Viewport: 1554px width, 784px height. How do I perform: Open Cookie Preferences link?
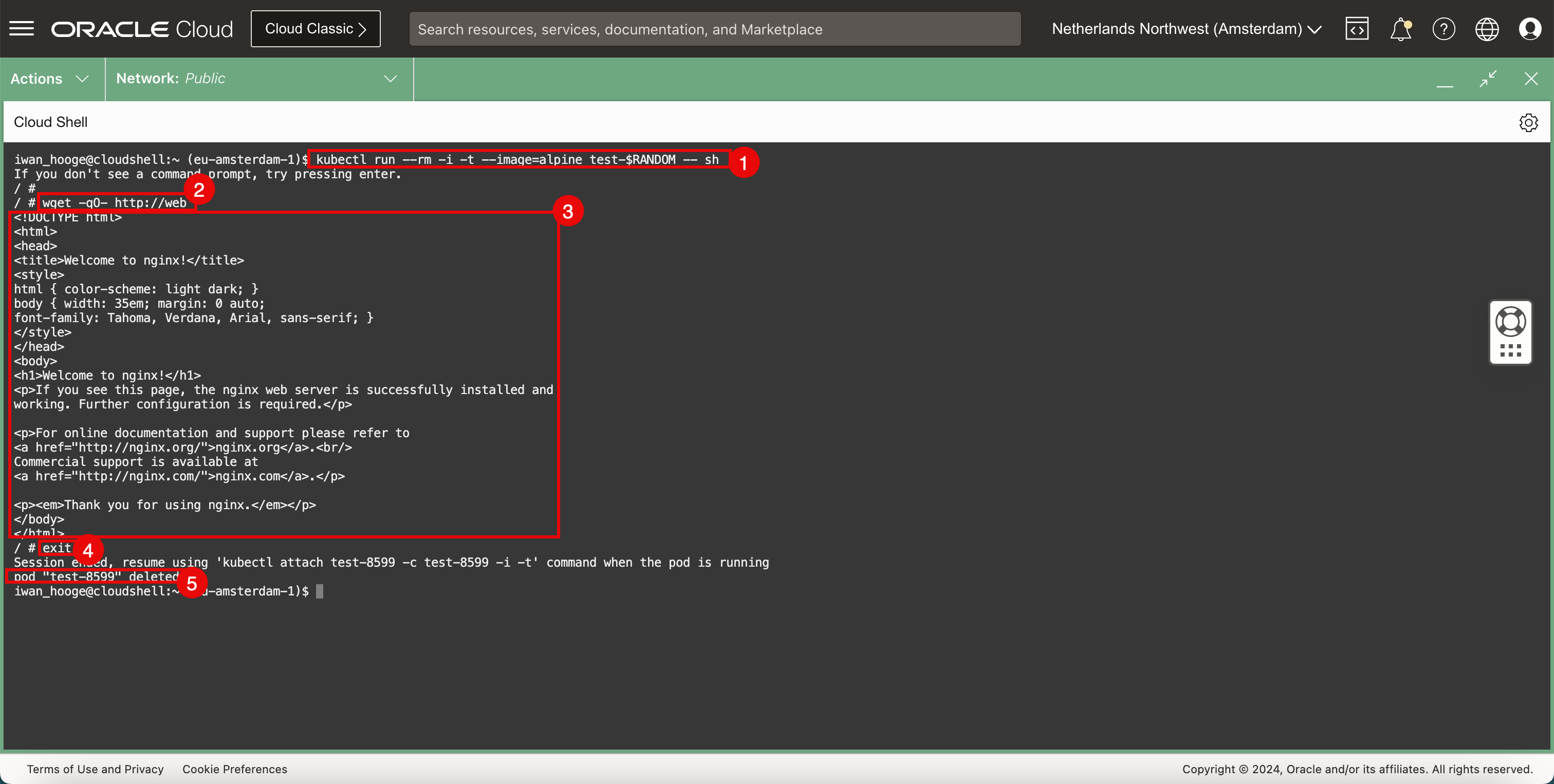(235, 769)
